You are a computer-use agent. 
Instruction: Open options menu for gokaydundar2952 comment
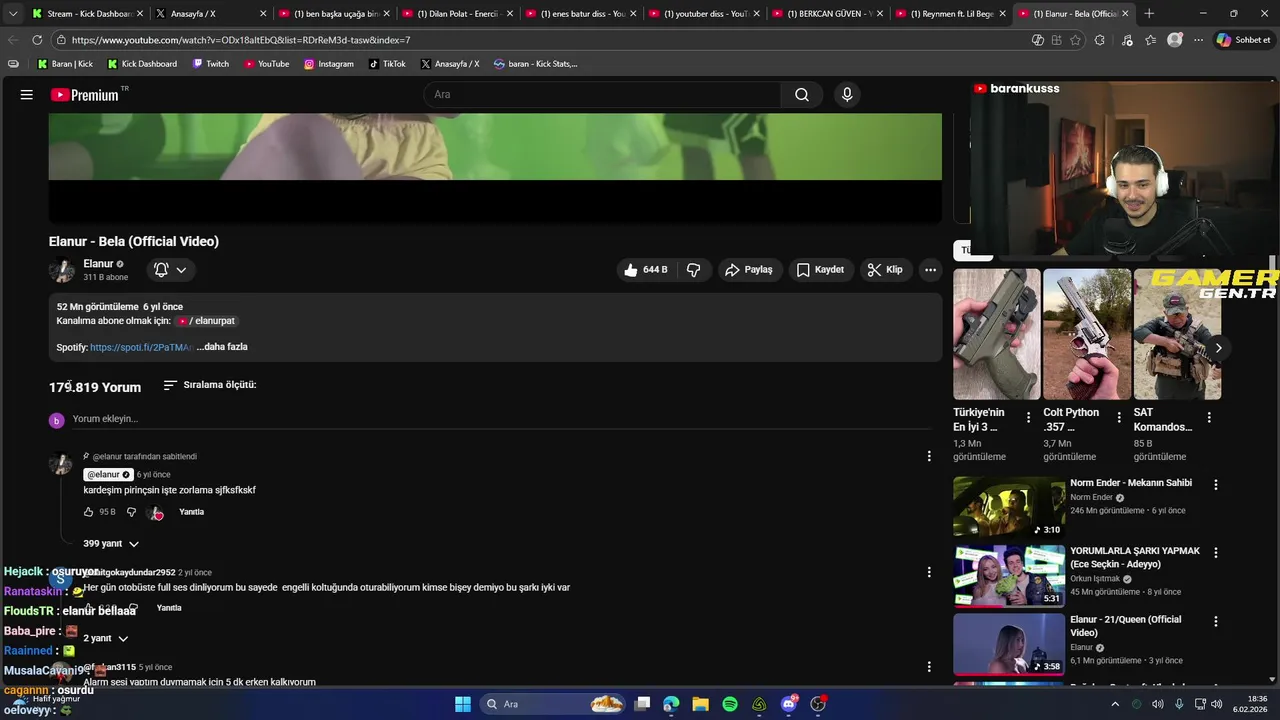[929, 572]
